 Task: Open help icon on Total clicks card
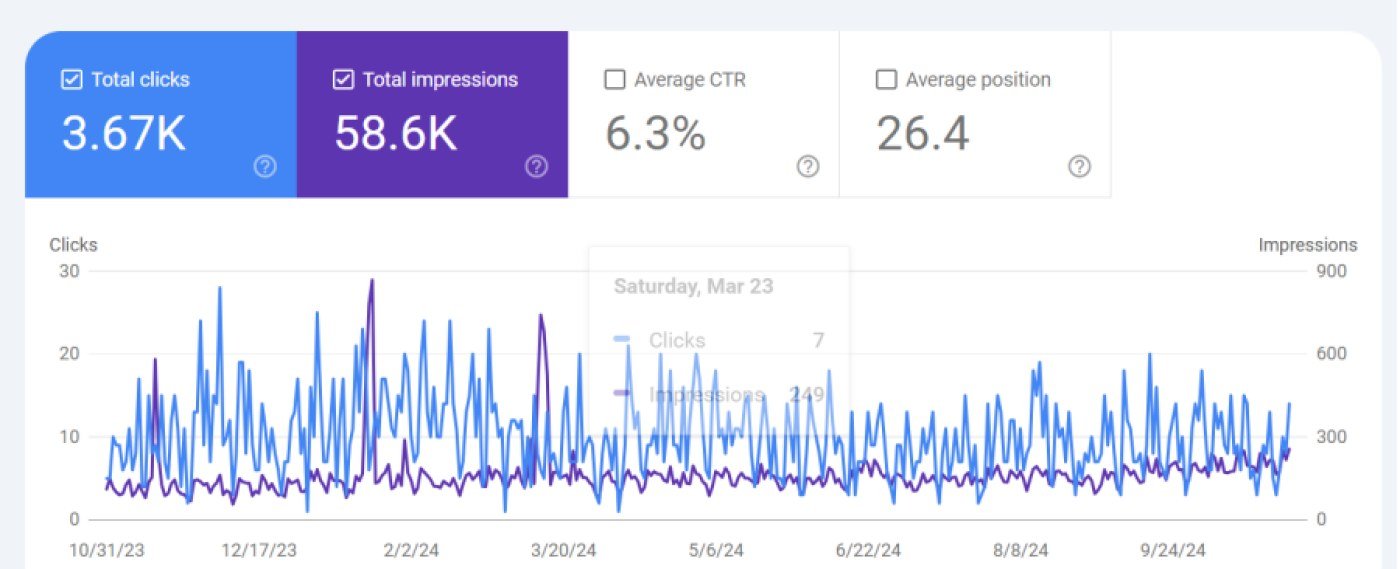[265, 167]
